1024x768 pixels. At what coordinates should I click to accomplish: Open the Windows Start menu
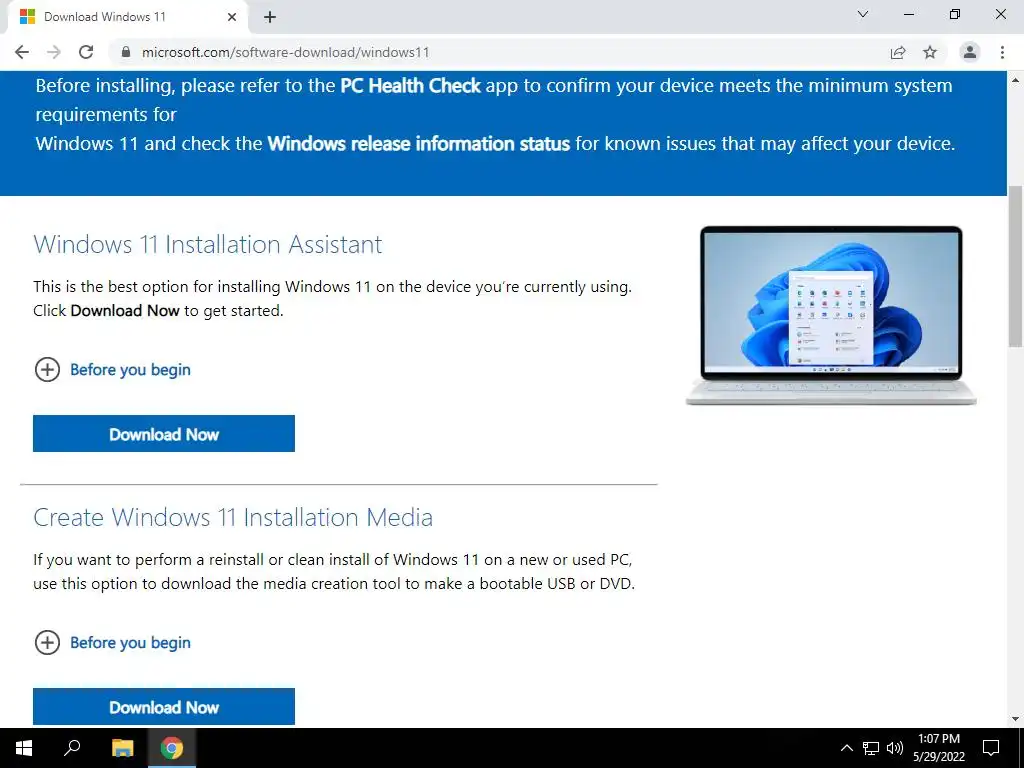(24, 748)
